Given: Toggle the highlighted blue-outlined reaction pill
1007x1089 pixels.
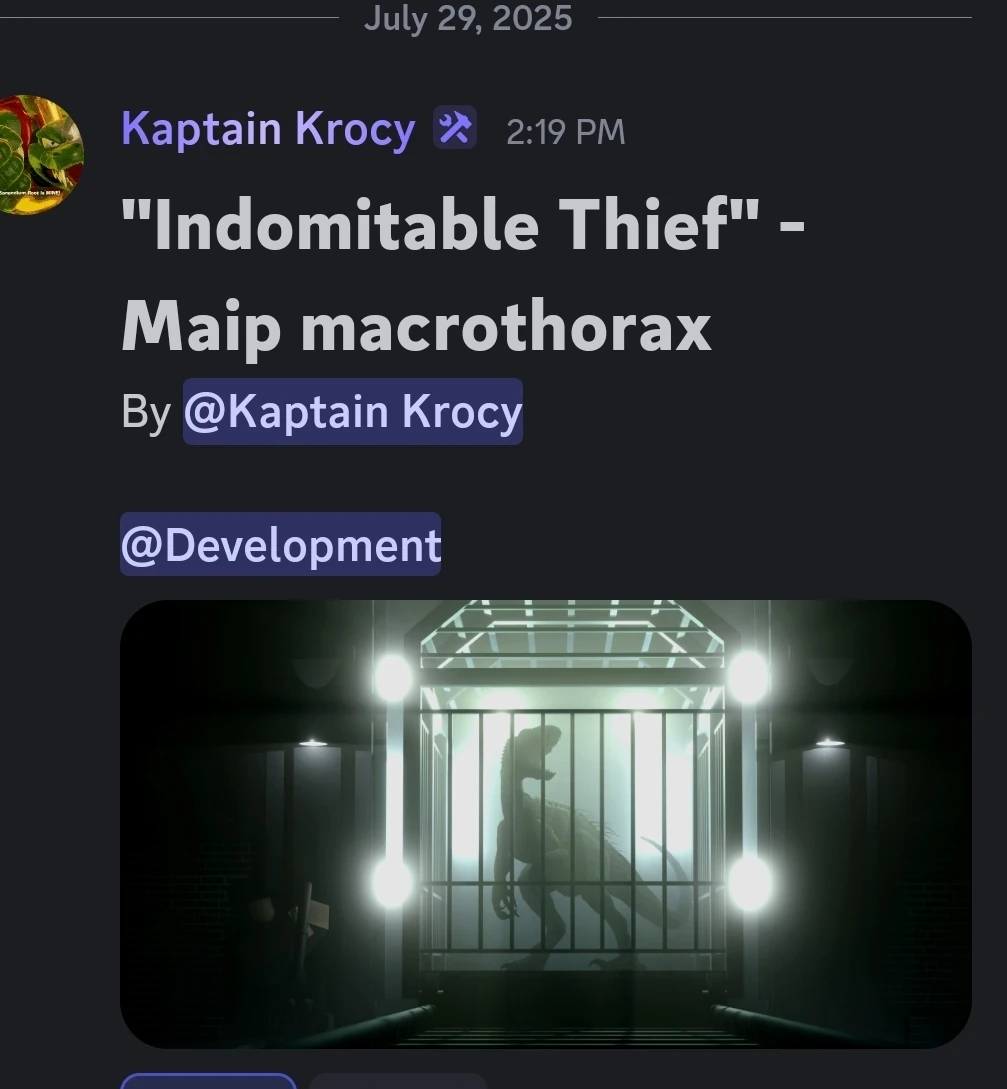Looking at the screenshot, I should tap(208, 1081).
